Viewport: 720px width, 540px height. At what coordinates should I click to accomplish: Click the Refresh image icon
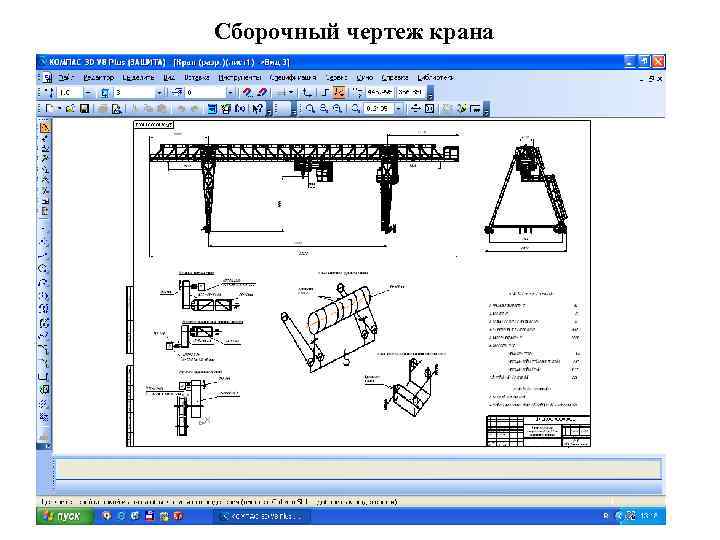pos(462,109)
